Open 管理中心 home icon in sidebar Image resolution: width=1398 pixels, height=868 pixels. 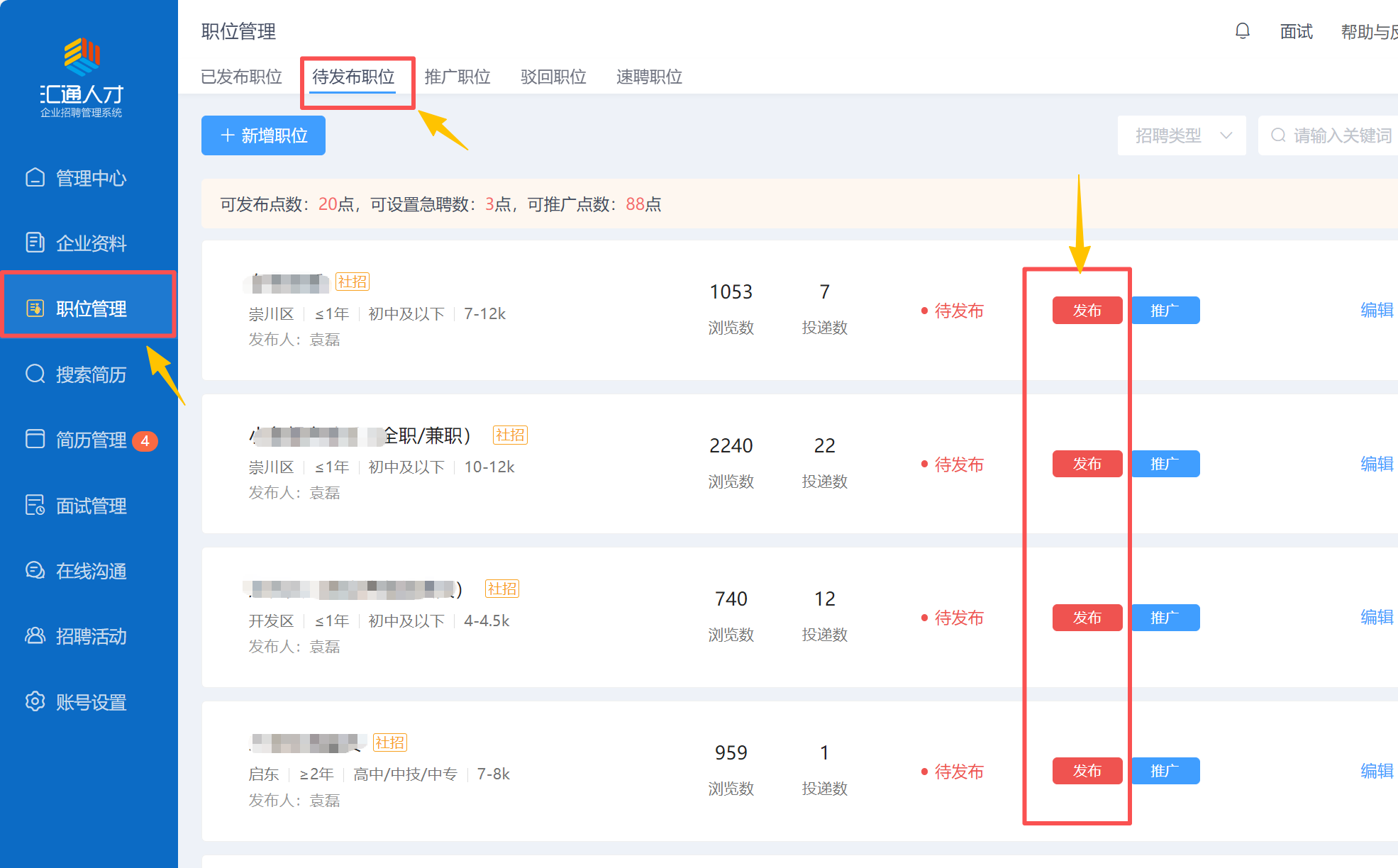pyautogui.click(x=35, y=177)
